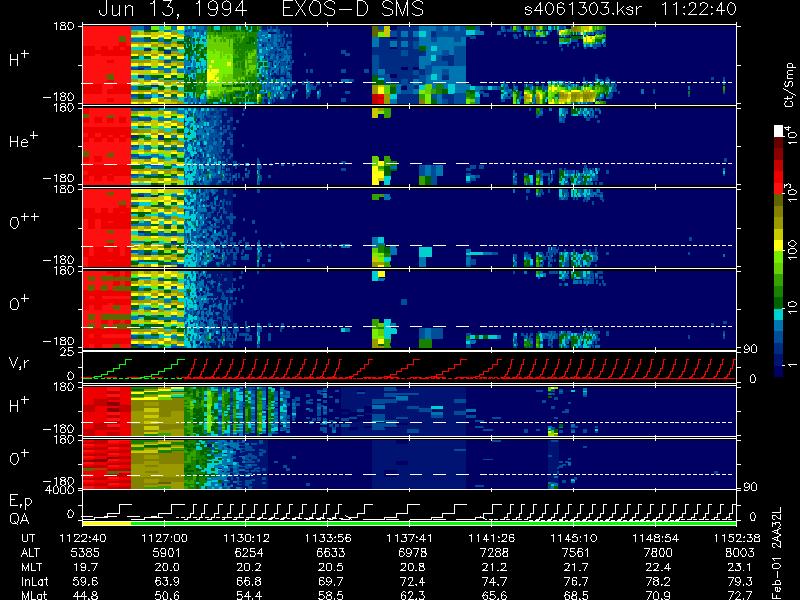Click the 'MLT' row header
The image size is (800, 600).
coord(31,567)
